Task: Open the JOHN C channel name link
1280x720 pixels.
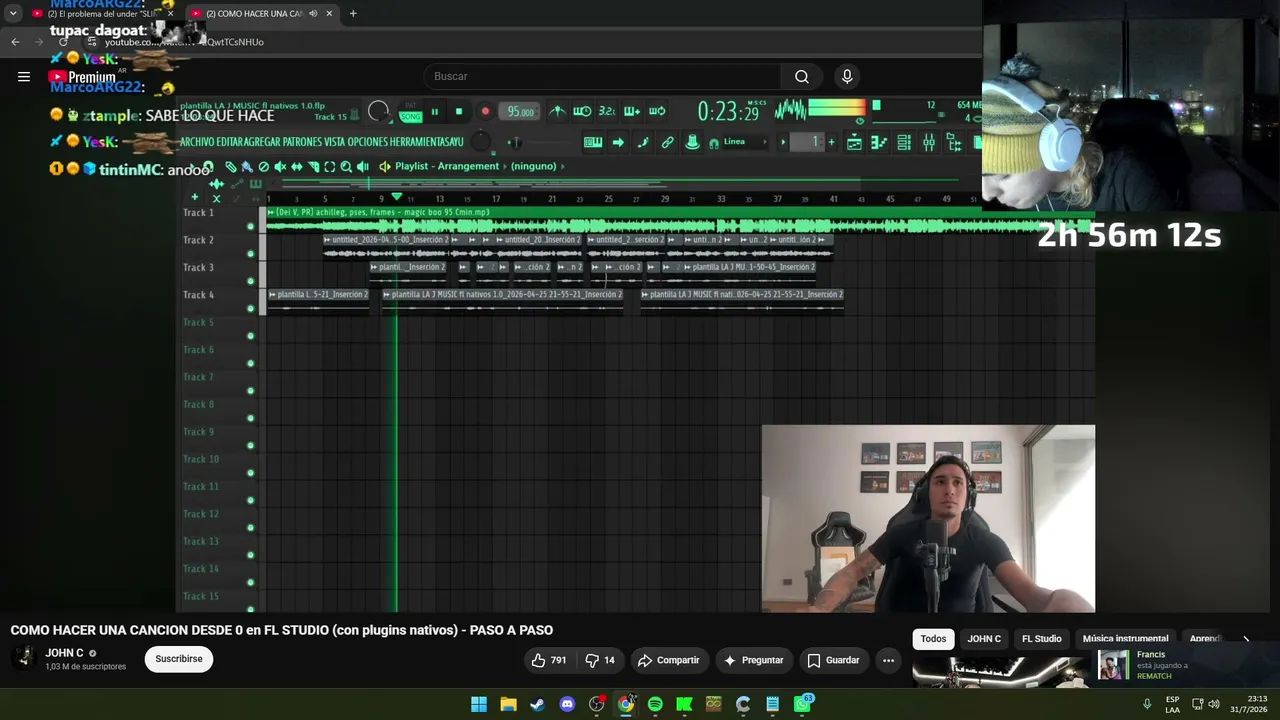Action: 64,653
